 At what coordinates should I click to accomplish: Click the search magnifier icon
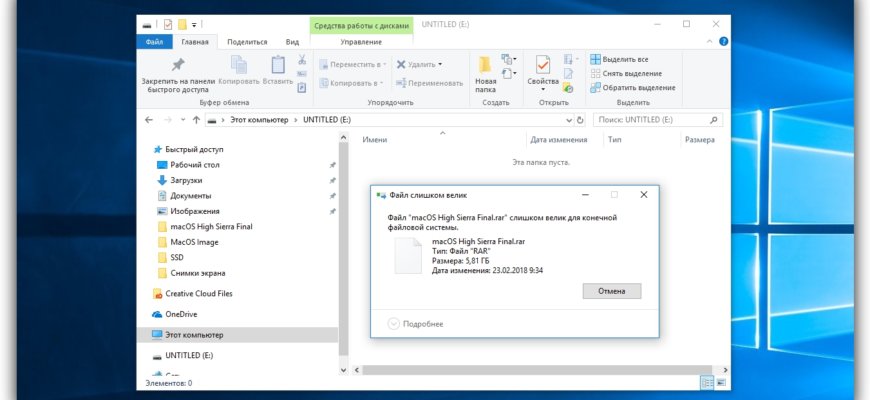pyautogui.click(x=714, y=120)
